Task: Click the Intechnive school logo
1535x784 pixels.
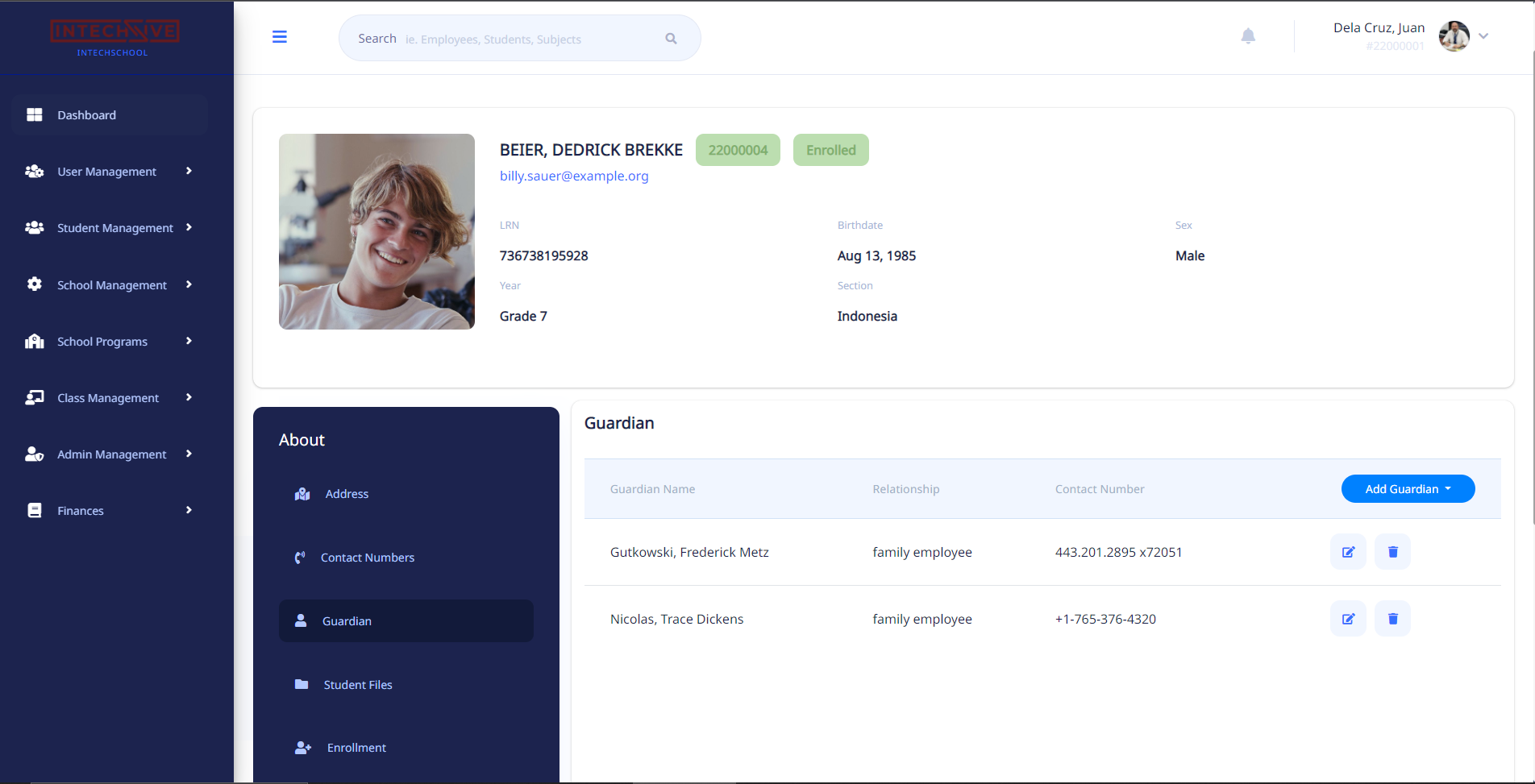Action: (x=114, y=37)
